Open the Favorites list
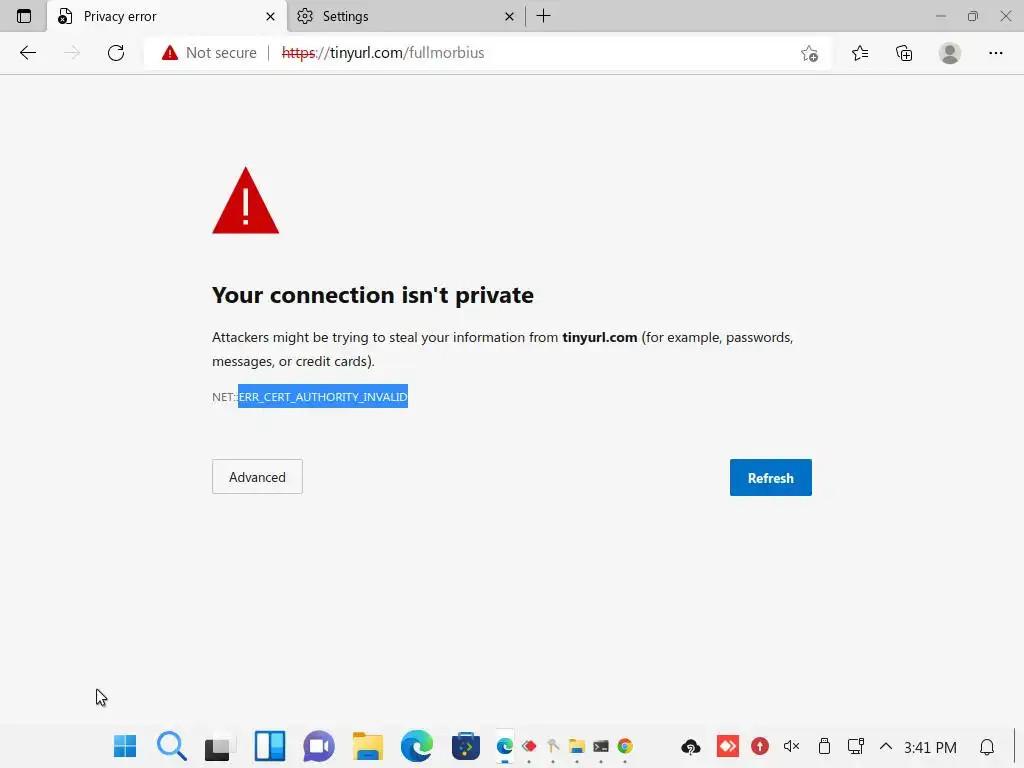Image resolution: width=1024 pixels, height=768 pixels. click(860, 53)
